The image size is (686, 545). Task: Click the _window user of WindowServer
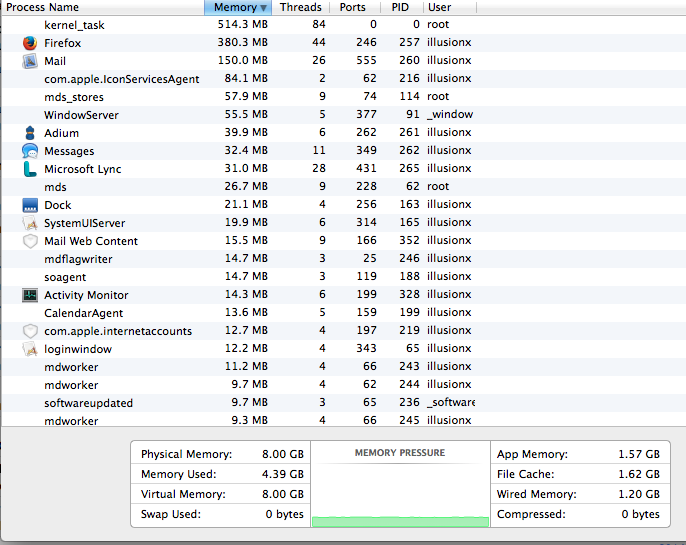450,115
